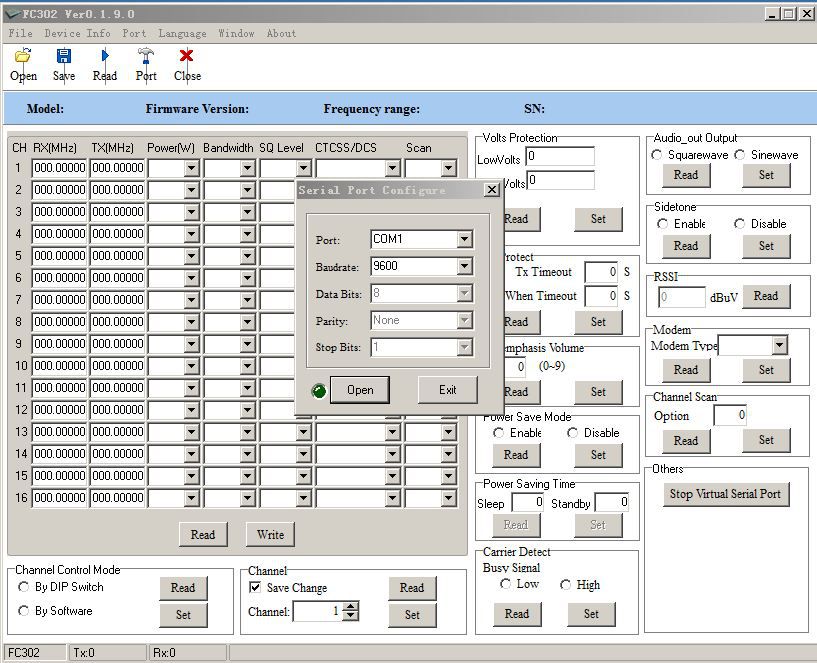Click Channel Control Mode Read button
Image resolution: width=817 pixels, height=663 pixels.
(183, 588)
